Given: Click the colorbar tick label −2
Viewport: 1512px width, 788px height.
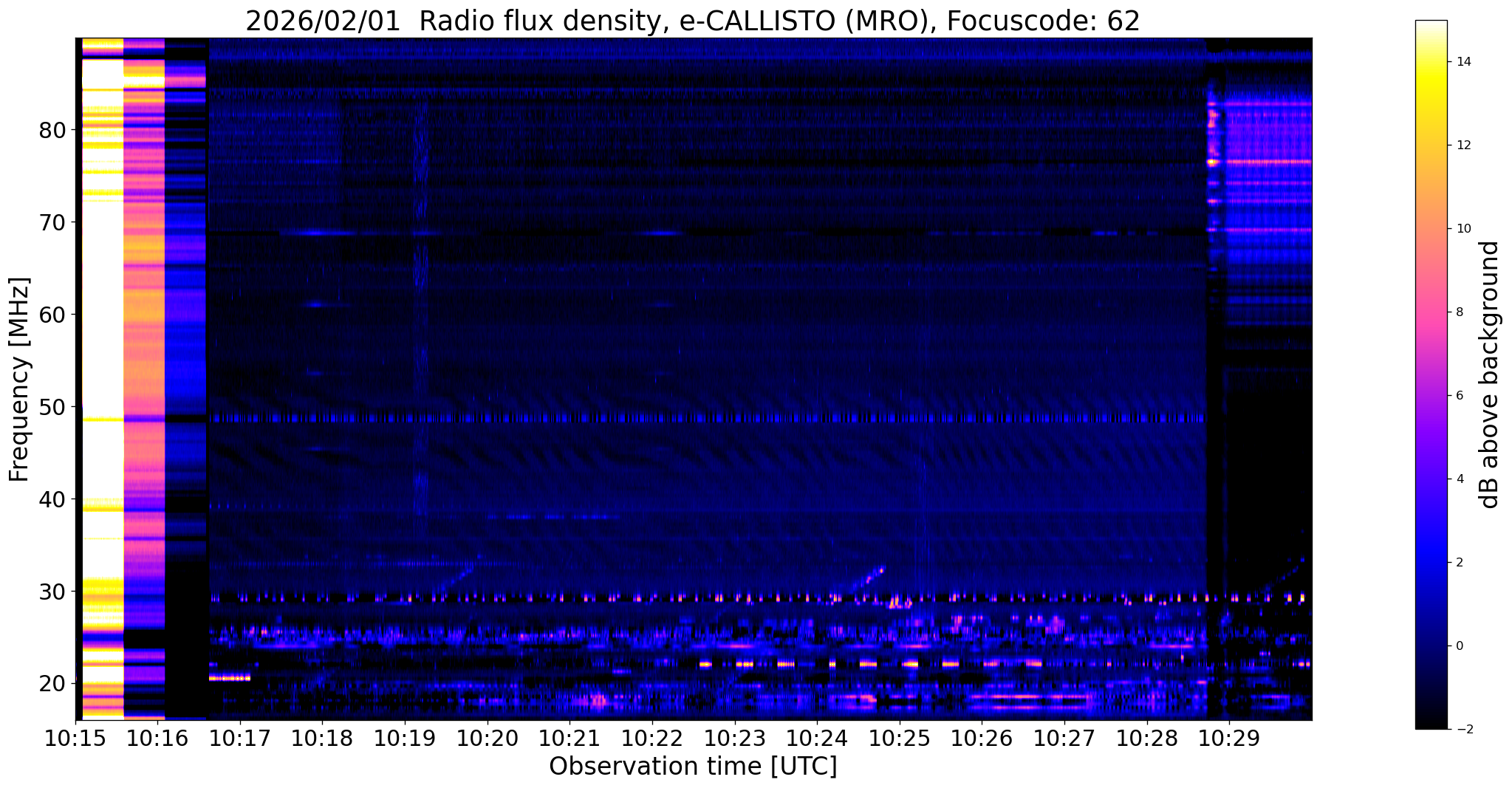Looking at the screenshot, I should pyautogui.click(x=1463, y=730).
